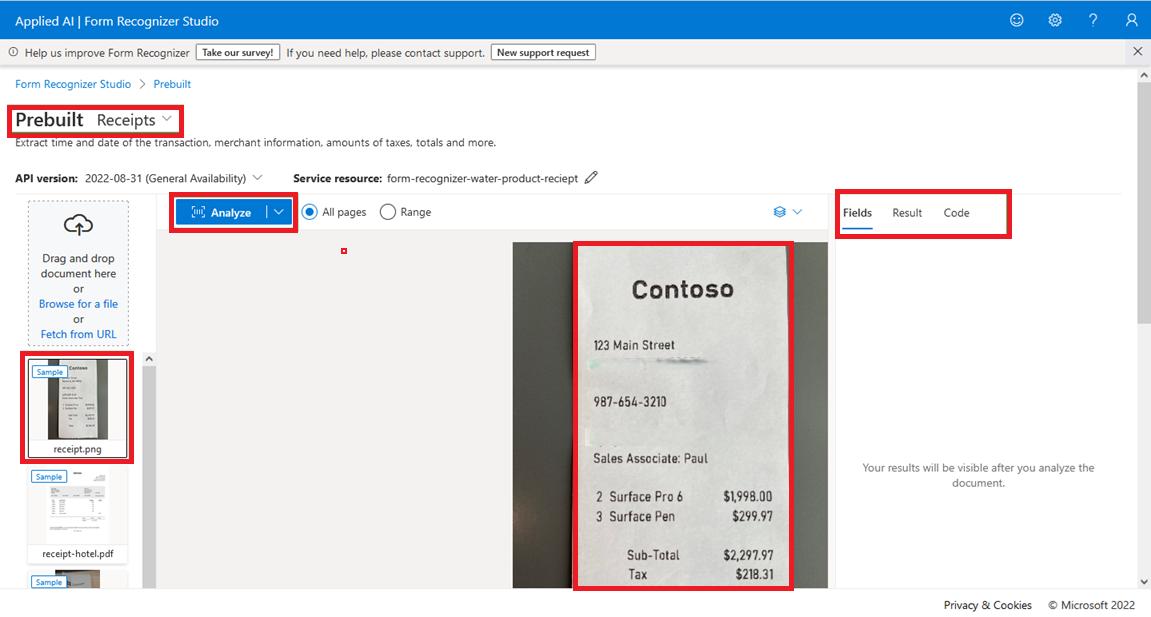
Task: Select the receipt.png sample thumbnail
Action: tap(78, 407)
